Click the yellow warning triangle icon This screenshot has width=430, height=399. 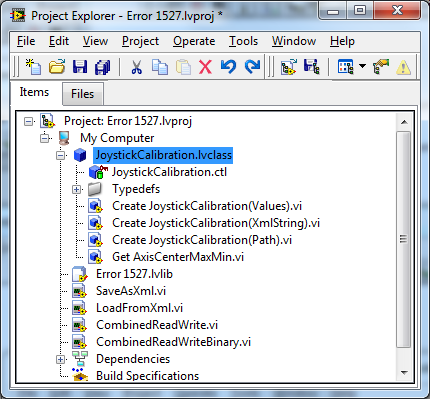click(403, 67)
